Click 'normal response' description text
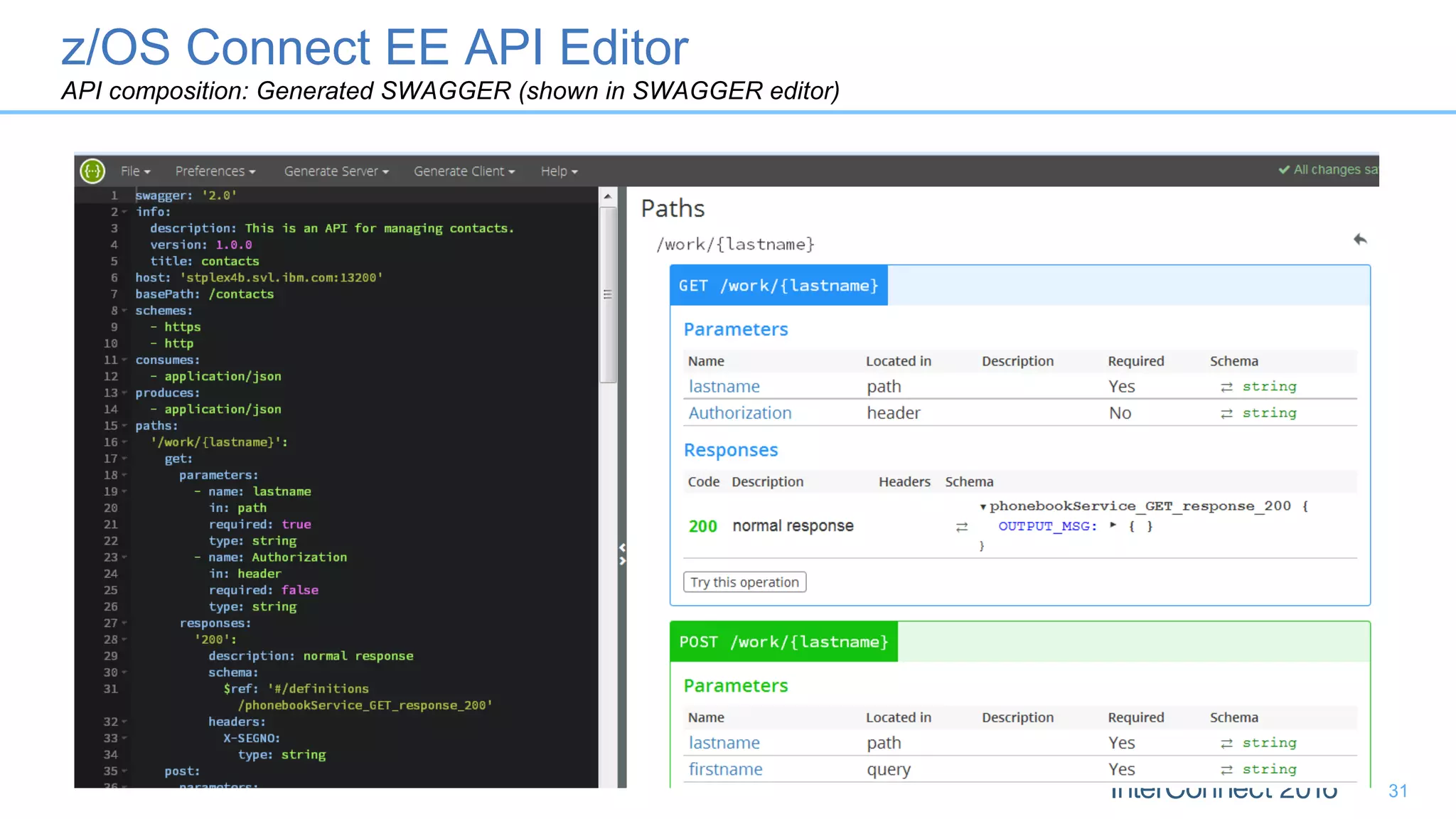This screenshot has height=819, width=1456. 793,526
